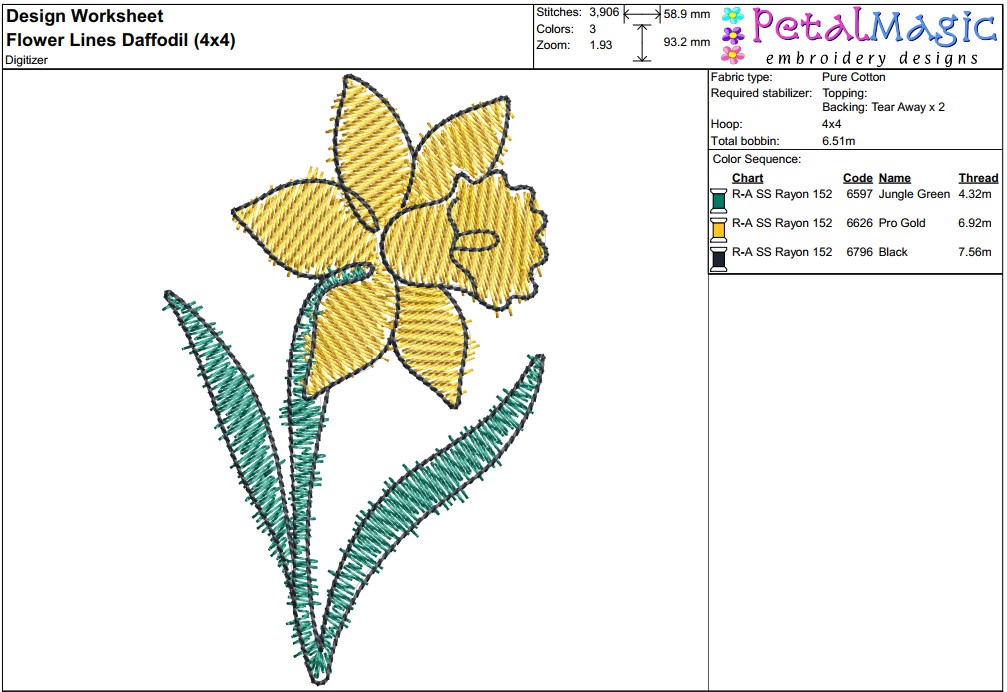Click the 'Thread' column header
Viewport: 1007px width, 692px height.
tap(978, 178)
